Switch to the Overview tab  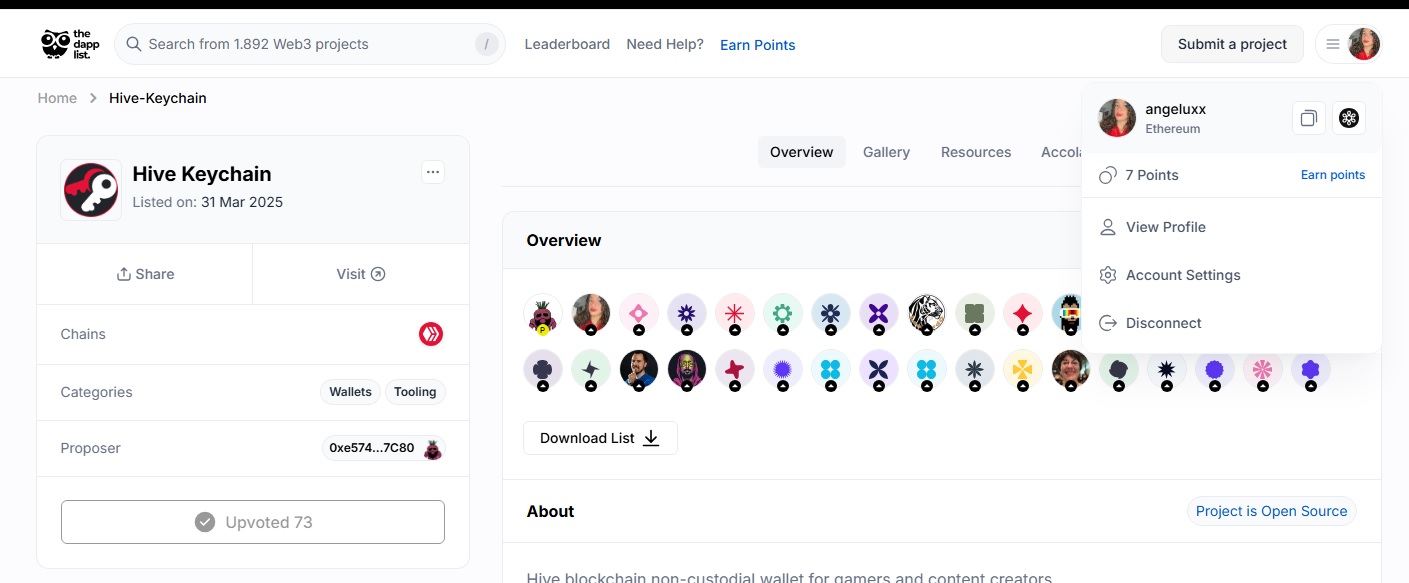pyautogui.click(x=802, y=152)
